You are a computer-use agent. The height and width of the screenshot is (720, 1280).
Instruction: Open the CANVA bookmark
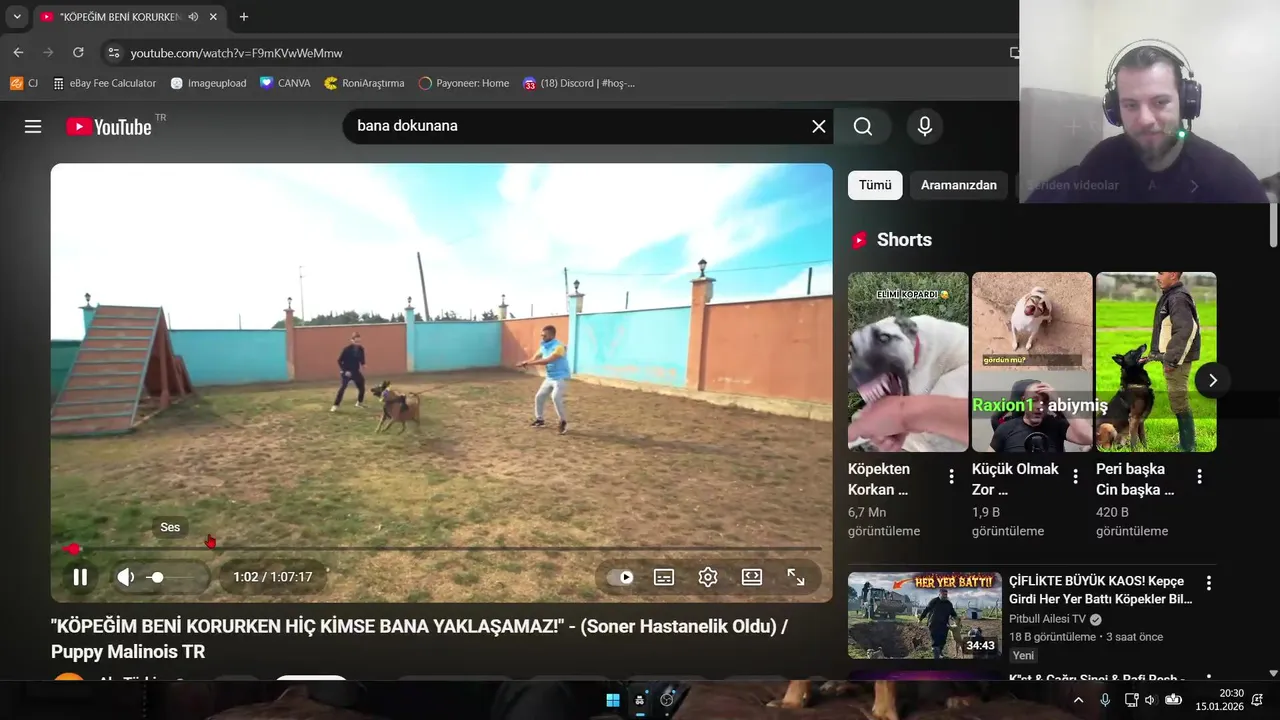coord(285,83)
